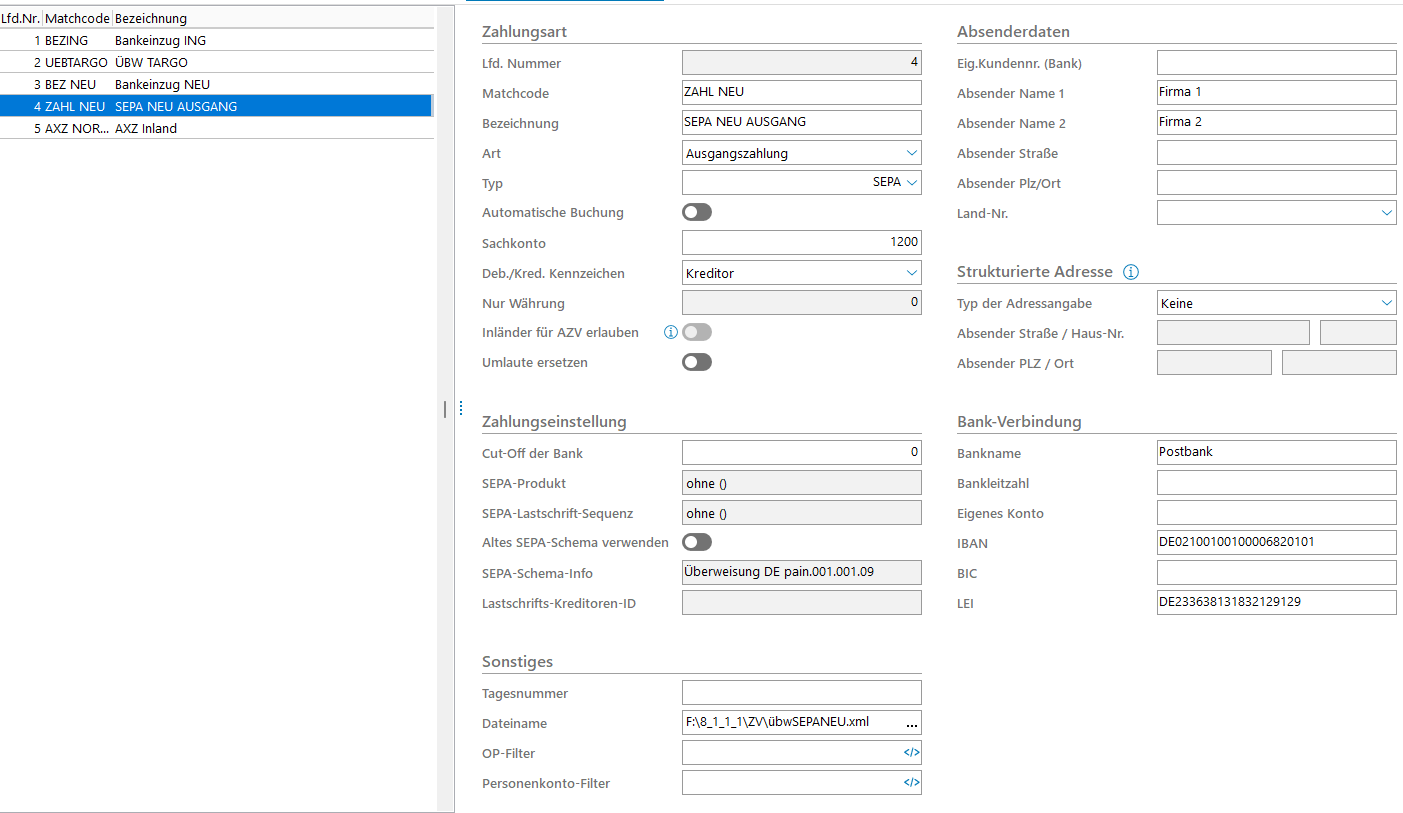Click info icon beside Inländer für AZV erlauben
Viewport: 1403px width, 813px height.
tap(671, 332)
